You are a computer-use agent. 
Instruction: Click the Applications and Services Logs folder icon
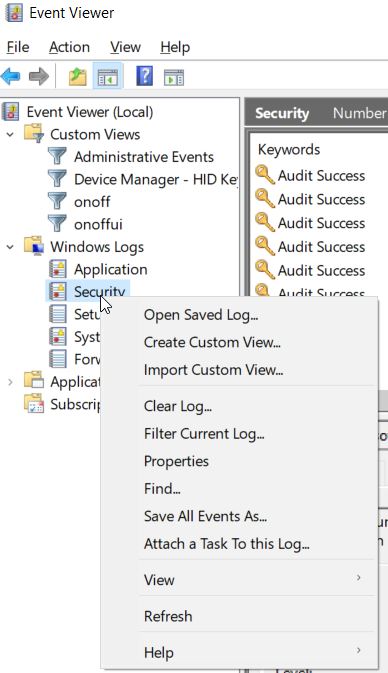[34, 381]
